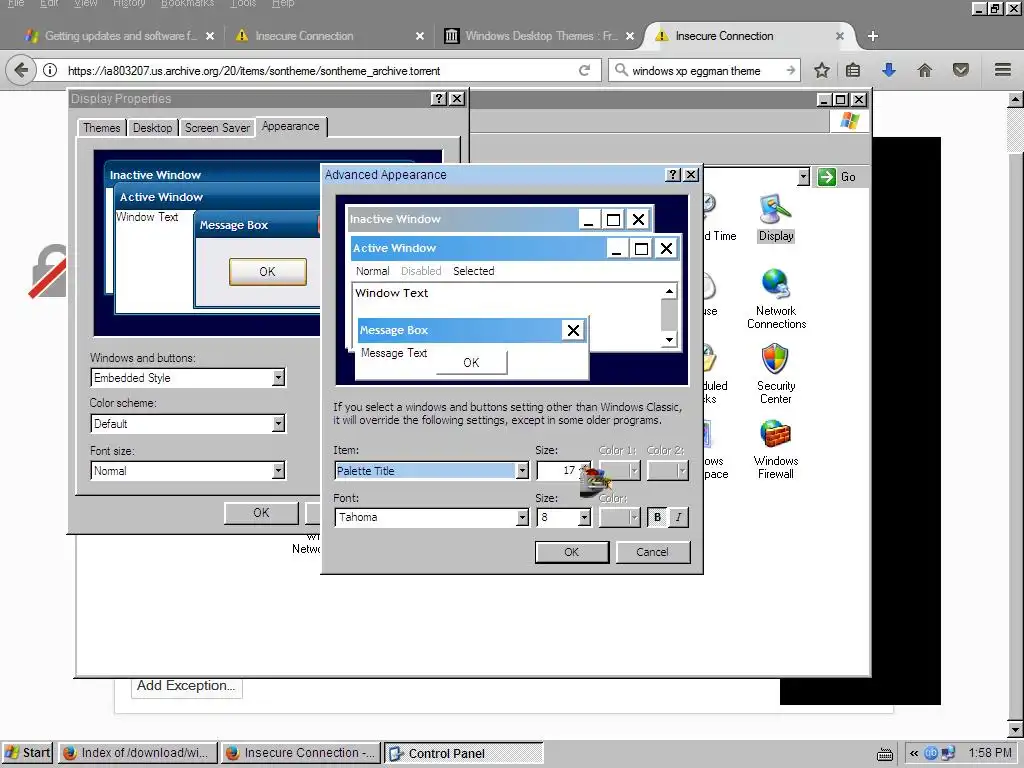Viewport: 1024px width, 768px height.
Task: Expand hidden tray icons chevron
Action: tap(914, 754)
